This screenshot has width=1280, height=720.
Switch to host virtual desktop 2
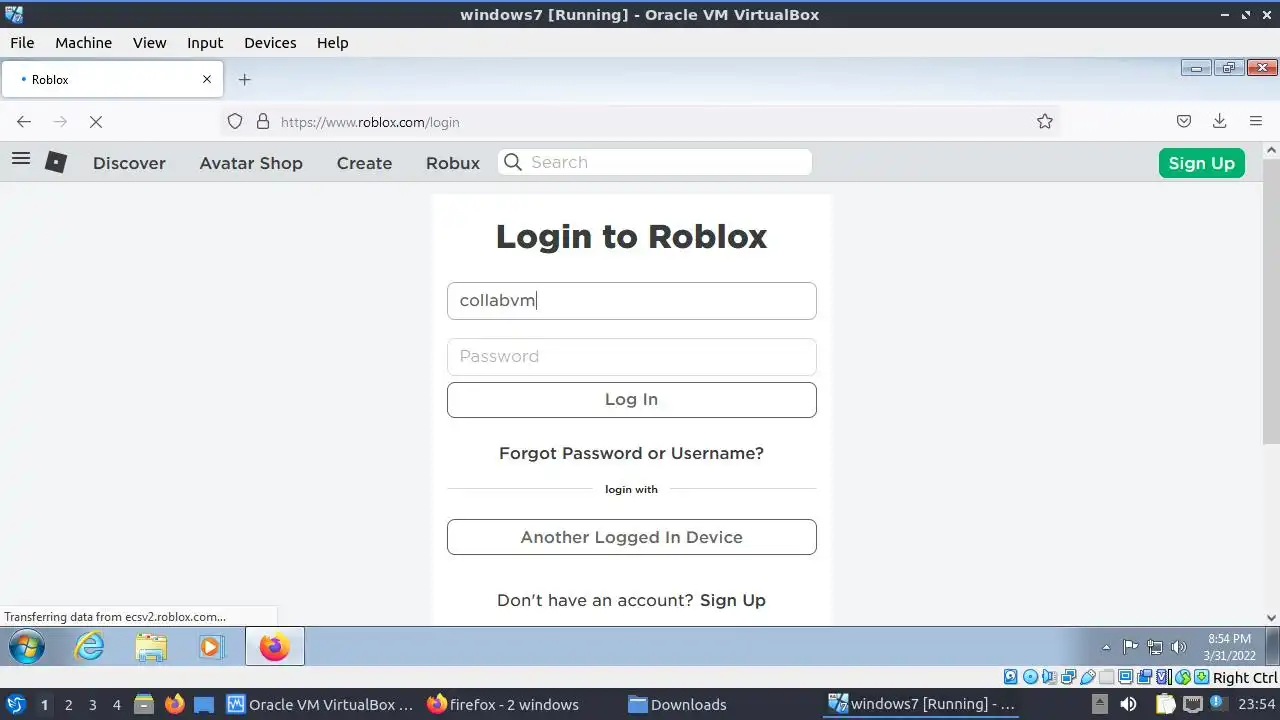[68, 704]
